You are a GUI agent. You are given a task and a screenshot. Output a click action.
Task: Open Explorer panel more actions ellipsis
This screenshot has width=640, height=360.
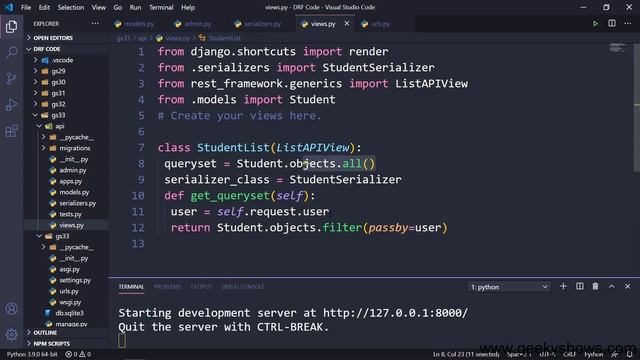pyautogui.click(x=95, y=24)
